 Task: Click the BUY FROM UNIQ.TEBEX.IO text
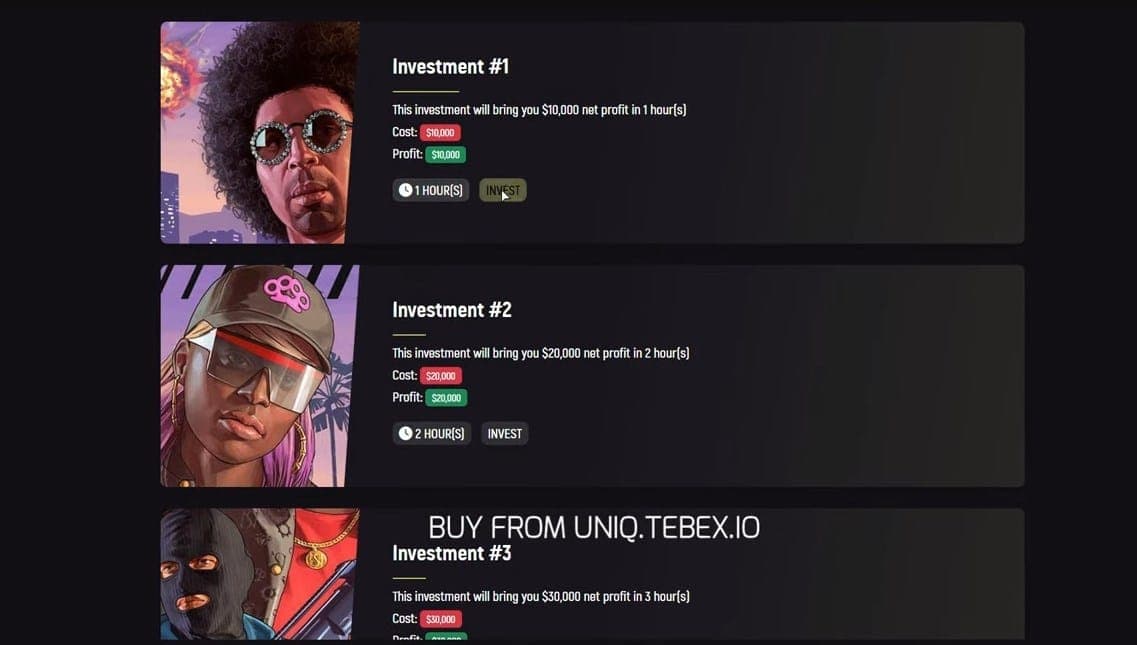tap(594, 527)
